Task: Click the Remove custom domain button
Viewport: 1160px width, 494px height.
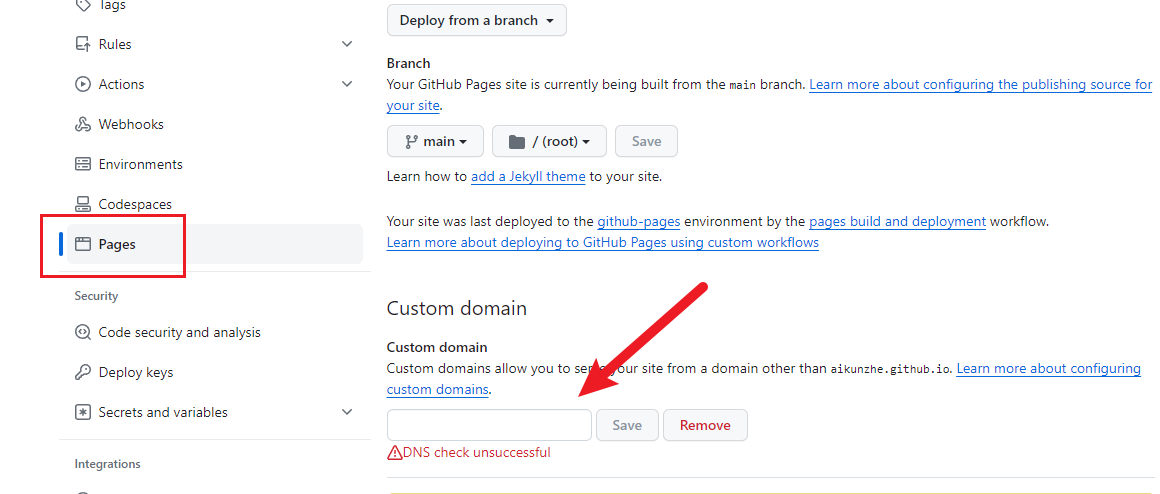Action: (x=705, y=425)
